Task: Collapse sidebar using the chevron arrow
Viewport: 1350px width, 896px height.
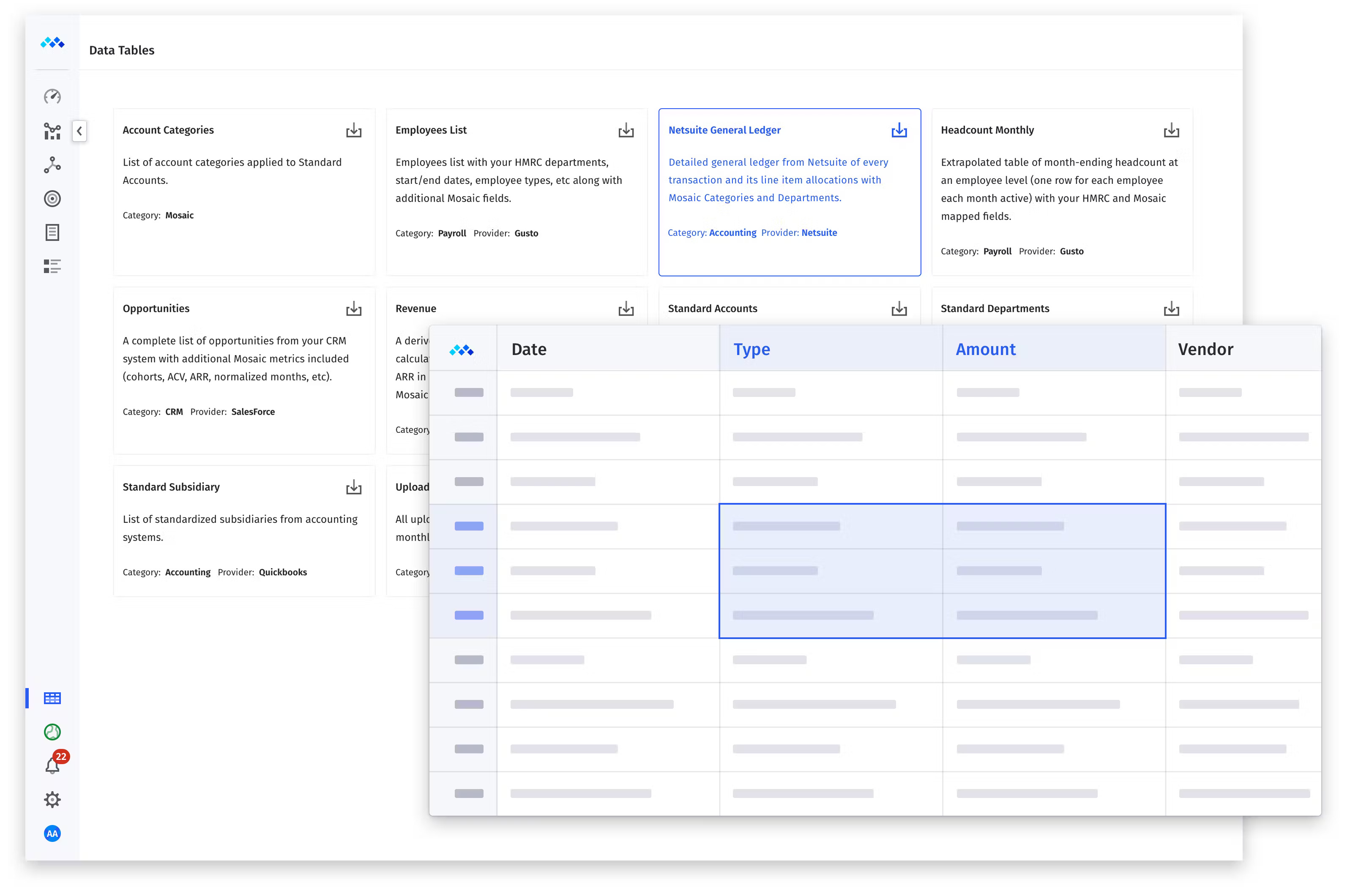Action: click(x=79, y=131)
